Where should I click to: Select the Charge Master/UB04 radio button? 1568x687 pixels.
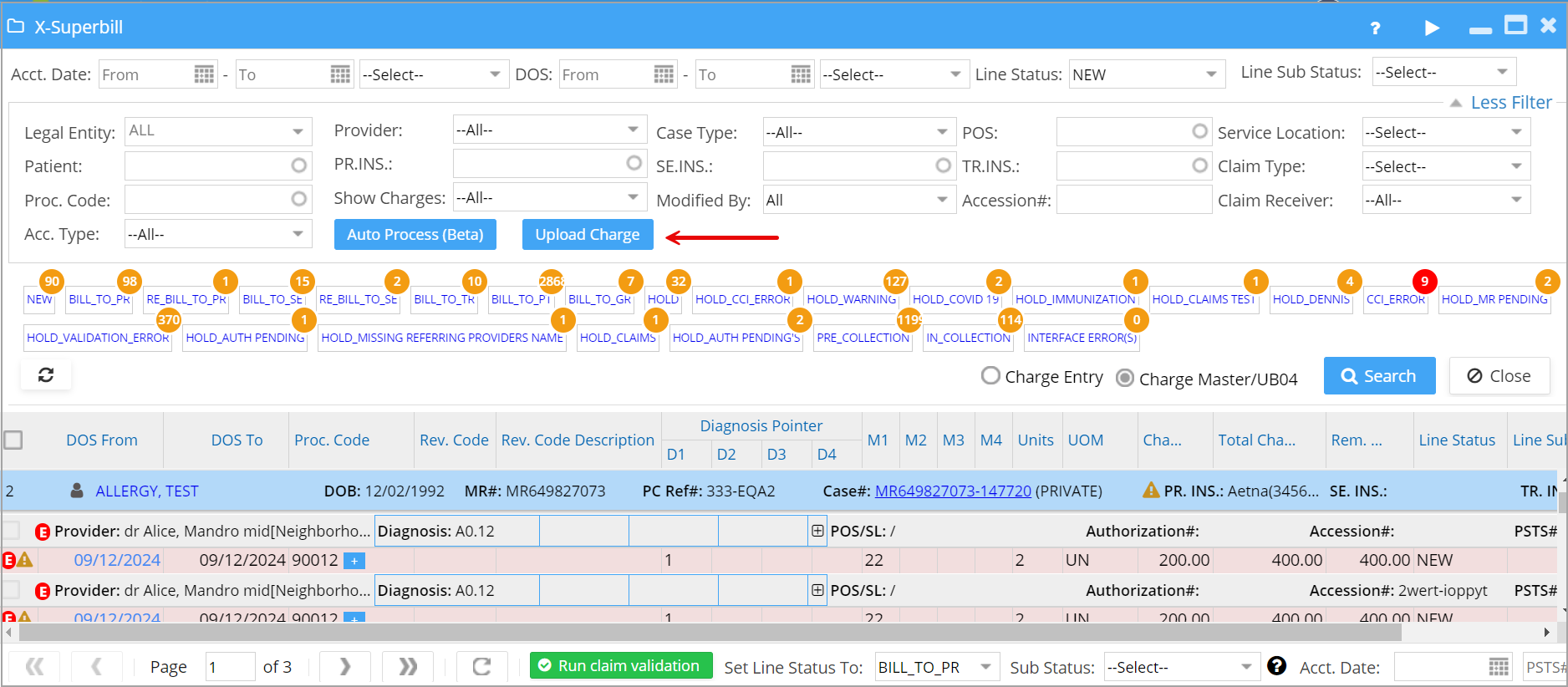tap(1125, 379)
